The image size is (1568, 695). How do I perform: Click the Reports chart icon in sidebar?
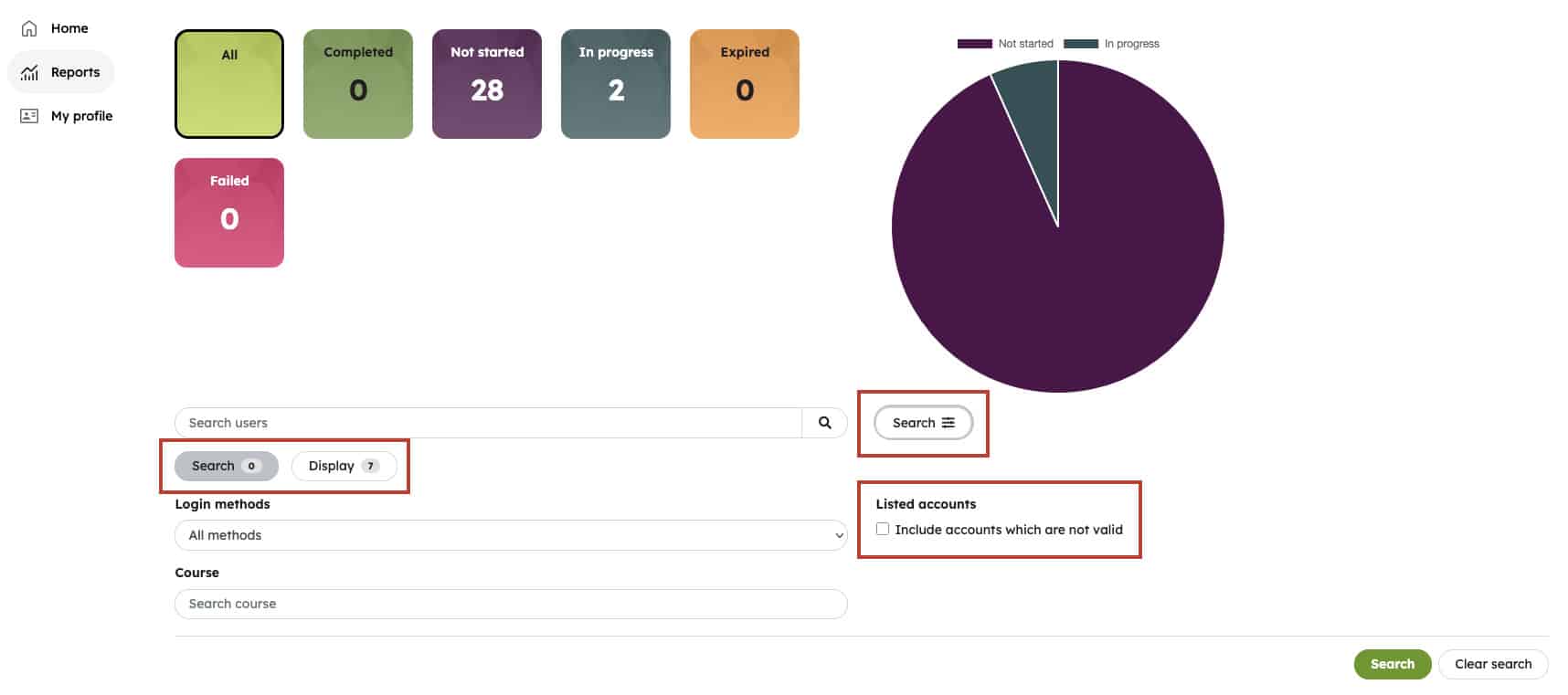pos(29,72)
